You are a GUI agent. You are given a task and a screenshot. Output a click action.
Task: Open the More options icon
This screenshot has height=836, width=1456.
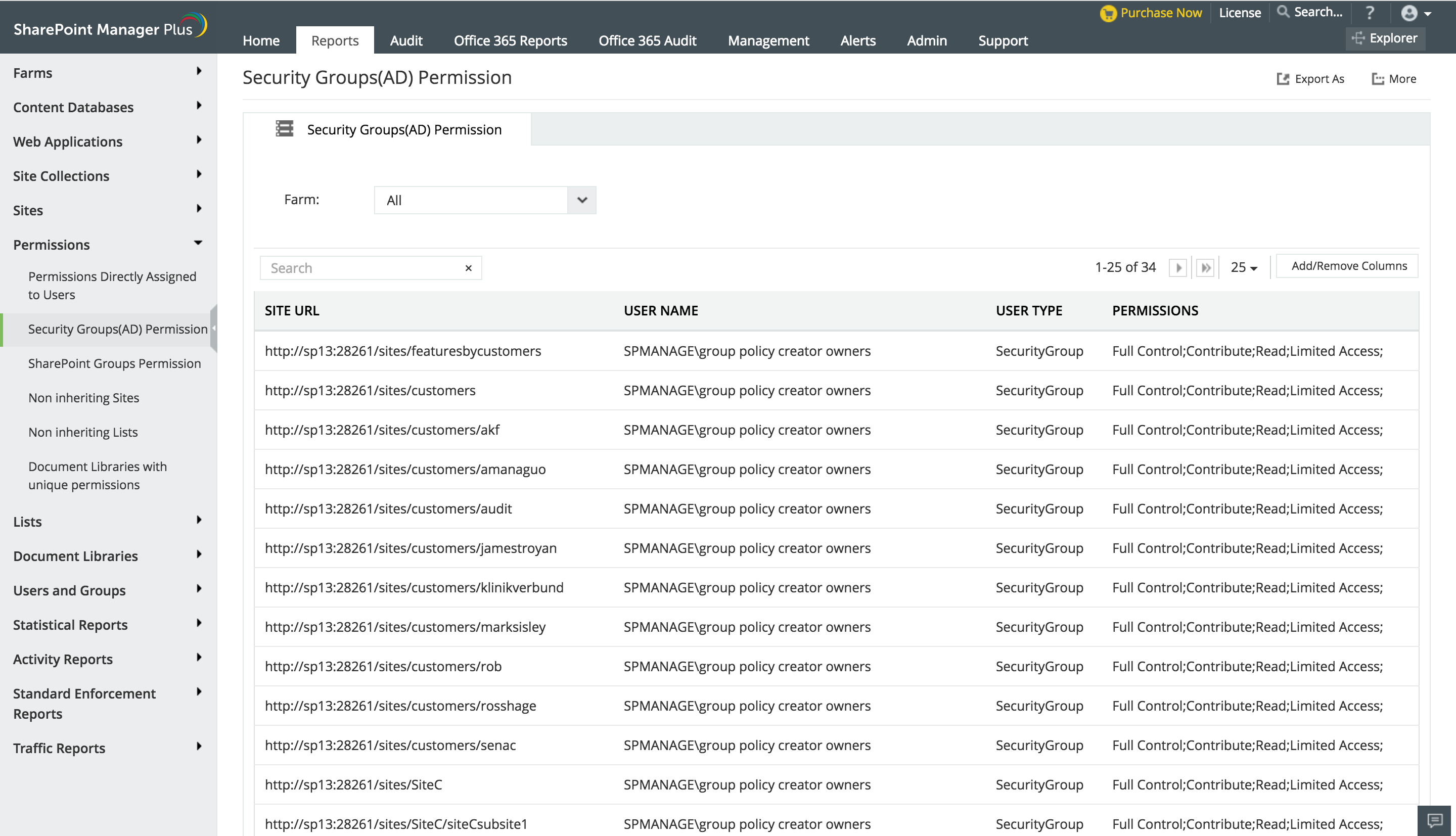pyautogui.click(x=1378, y=79)
